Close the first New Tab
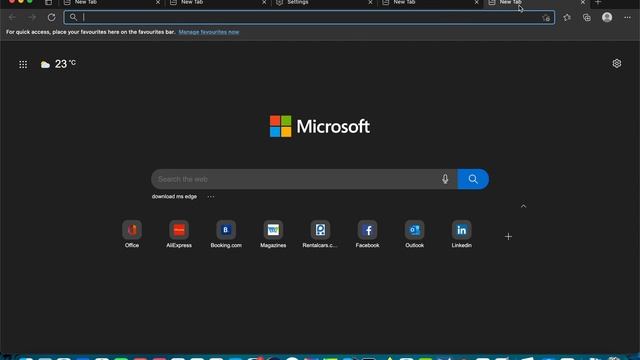 (x=158, y=2)
